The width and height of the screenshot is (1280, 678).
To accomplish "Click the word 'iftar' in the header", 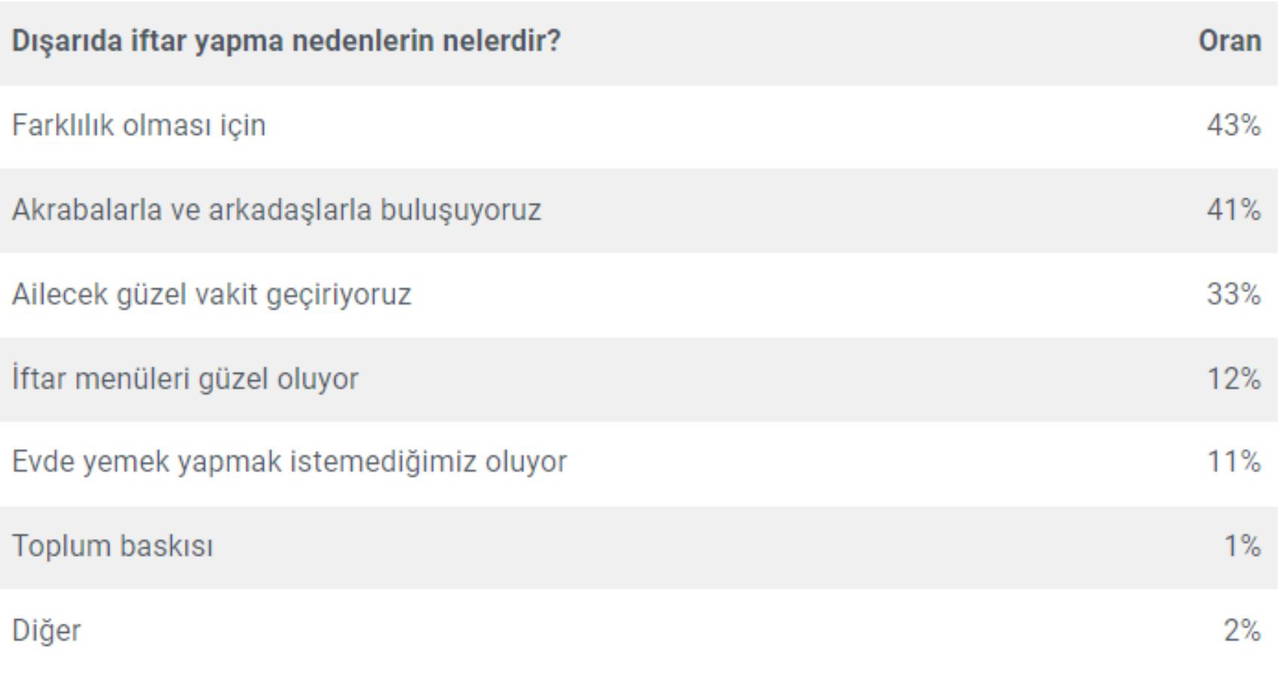I will click(x=160, y=43).
